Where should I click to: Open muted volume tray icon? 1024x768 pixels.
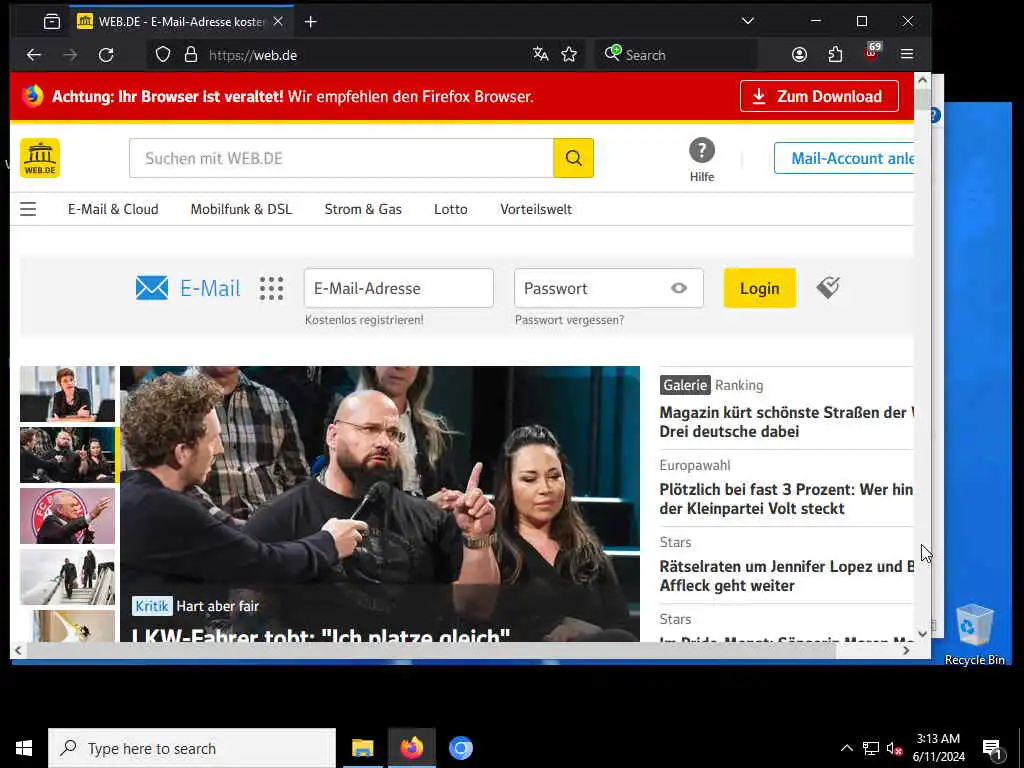[894, 748]
